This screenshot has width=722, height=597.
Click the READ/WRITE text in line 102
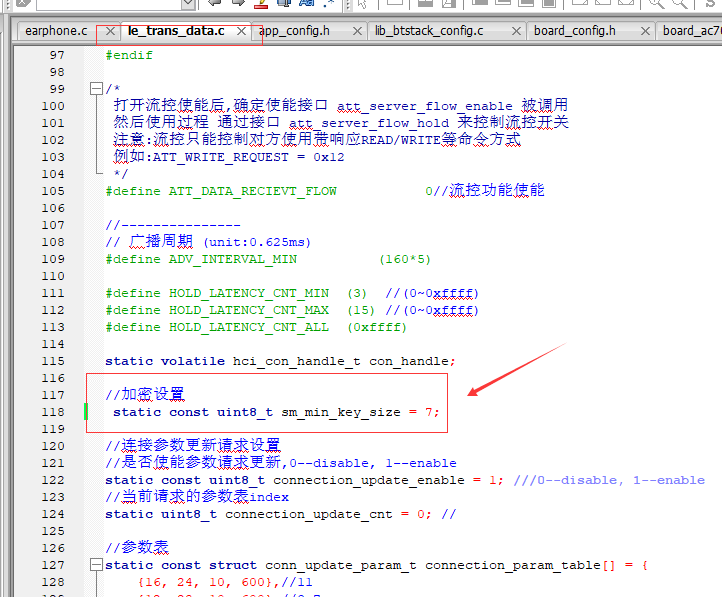401,140
